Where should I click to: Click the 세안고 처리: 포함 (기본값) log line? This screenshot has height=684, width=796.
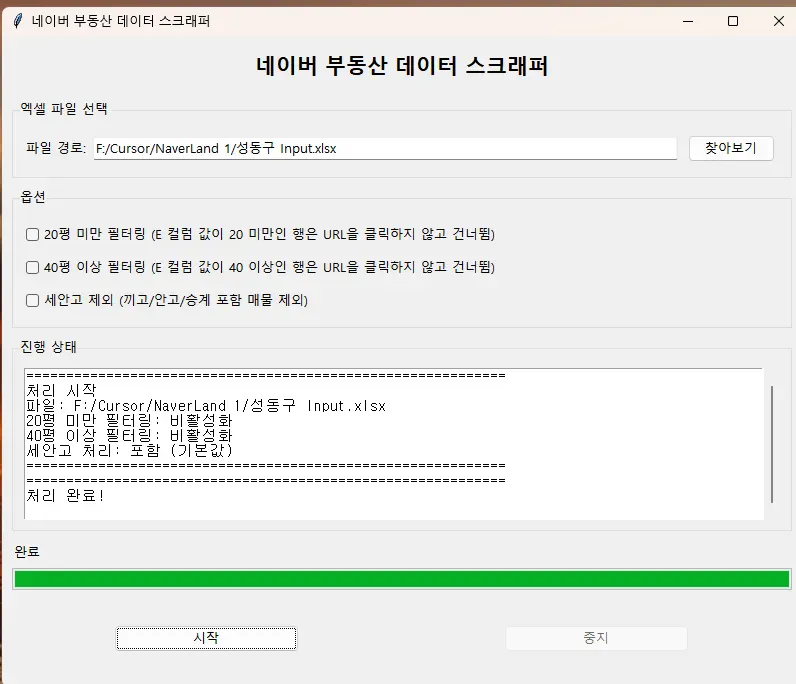coord(129,450)
